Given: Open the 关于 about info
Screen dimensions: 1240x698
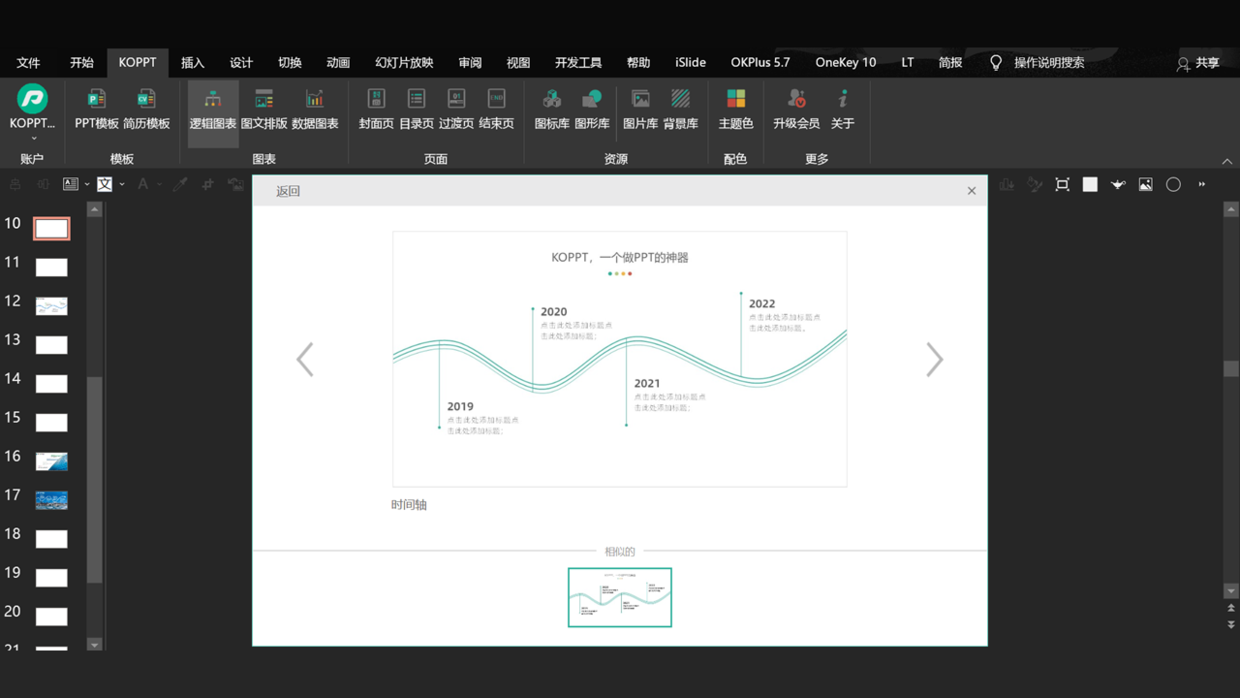Looking at the screenshot, I should pos(843,109).
